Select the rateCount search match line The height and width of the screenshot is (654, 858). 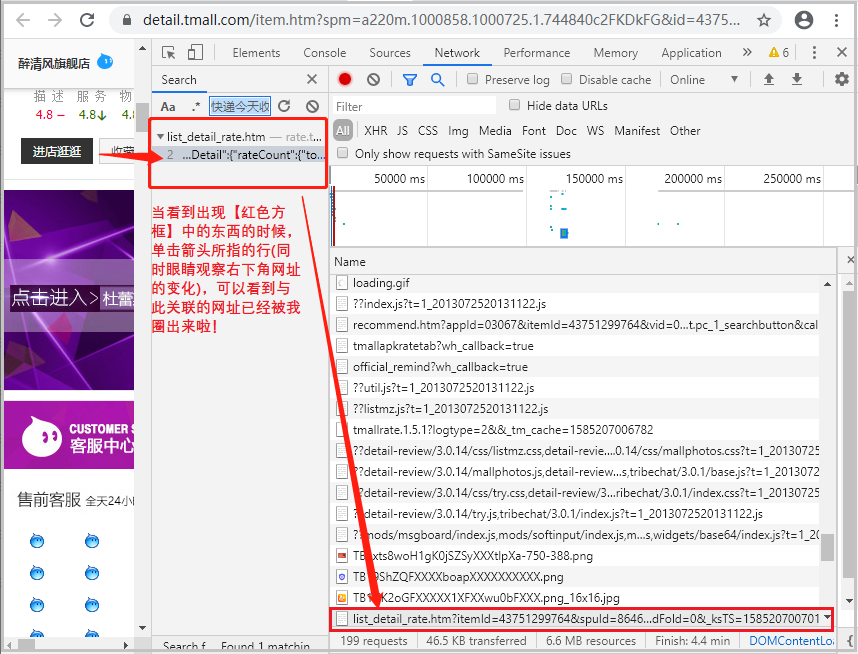pos(239,155)
